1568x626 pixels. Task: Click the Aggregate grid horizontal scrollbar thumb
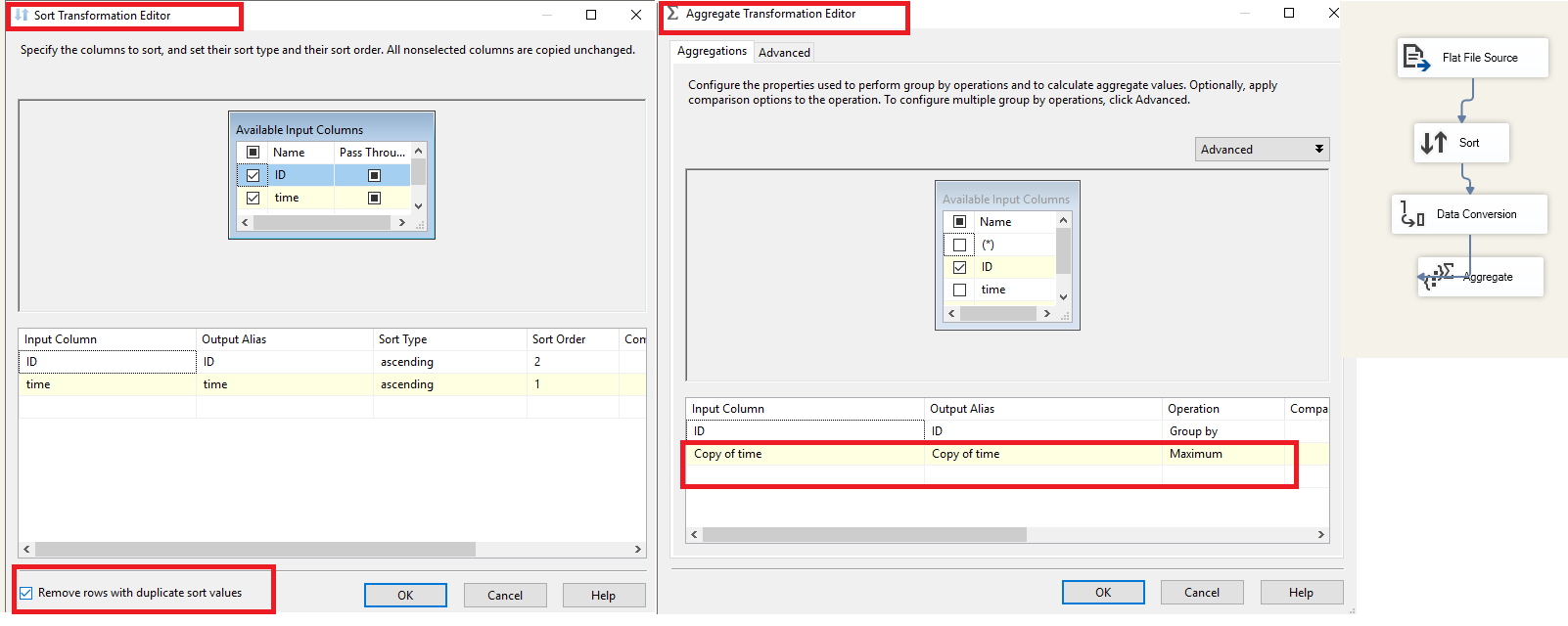click(864, 535)
